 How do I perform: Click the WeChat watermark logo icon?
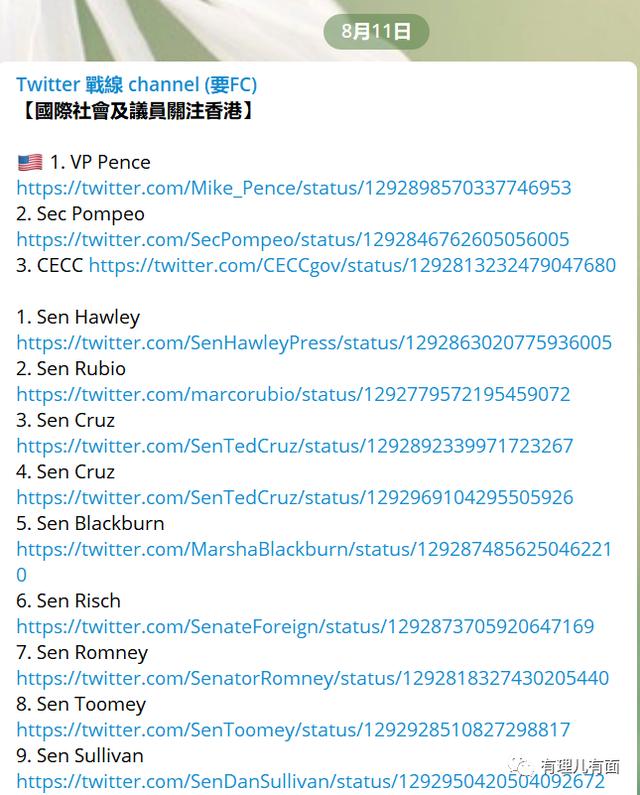coord(521,766)
